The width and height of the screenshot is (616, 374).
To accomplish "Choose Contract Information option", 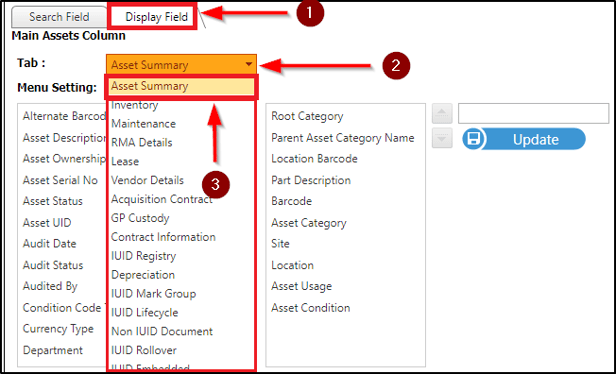I will (163, 237).
